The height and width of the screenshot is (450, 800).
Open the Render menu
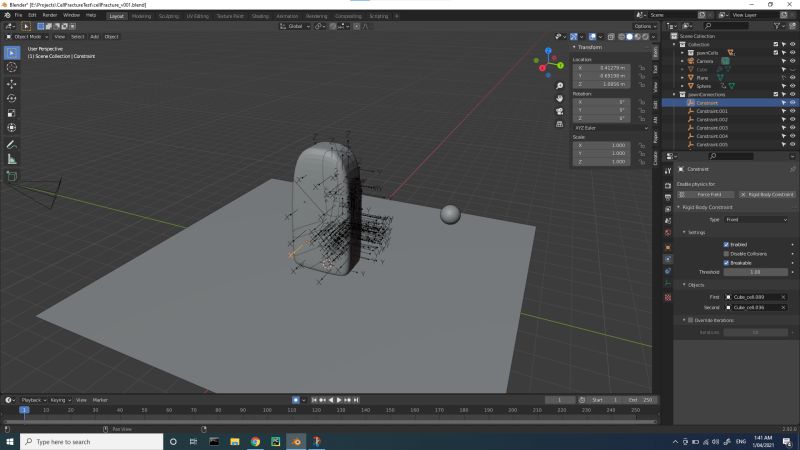pyautogui.click(x=49, y=15)
